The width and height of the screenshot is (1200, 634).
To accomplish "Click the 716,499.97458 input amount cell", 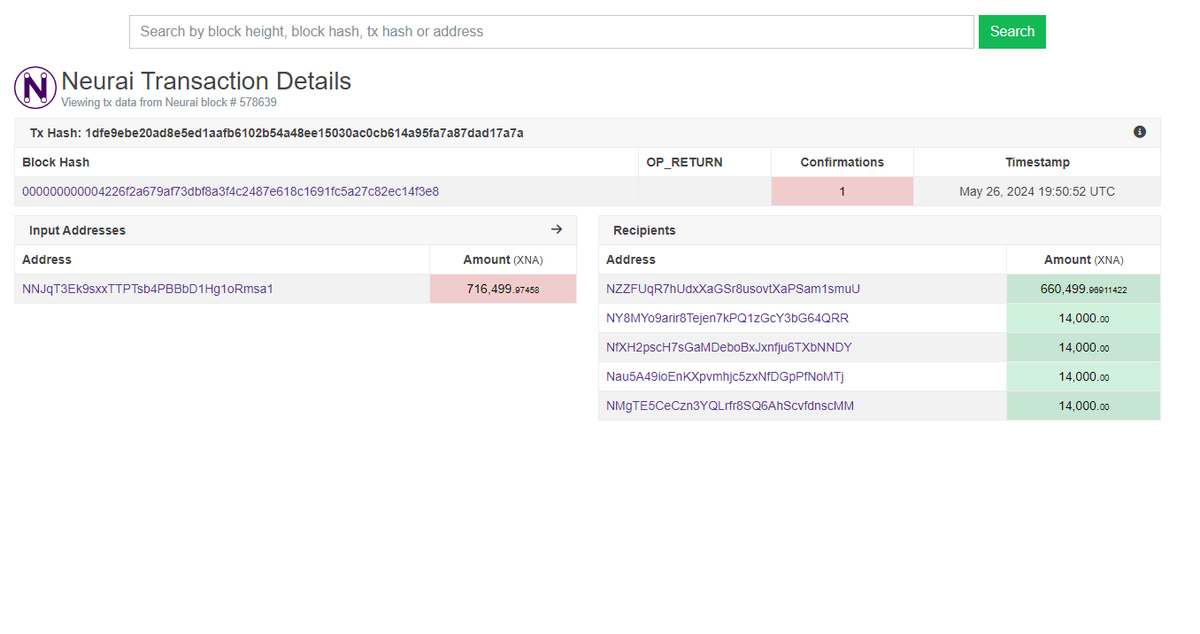I will 502,288.
